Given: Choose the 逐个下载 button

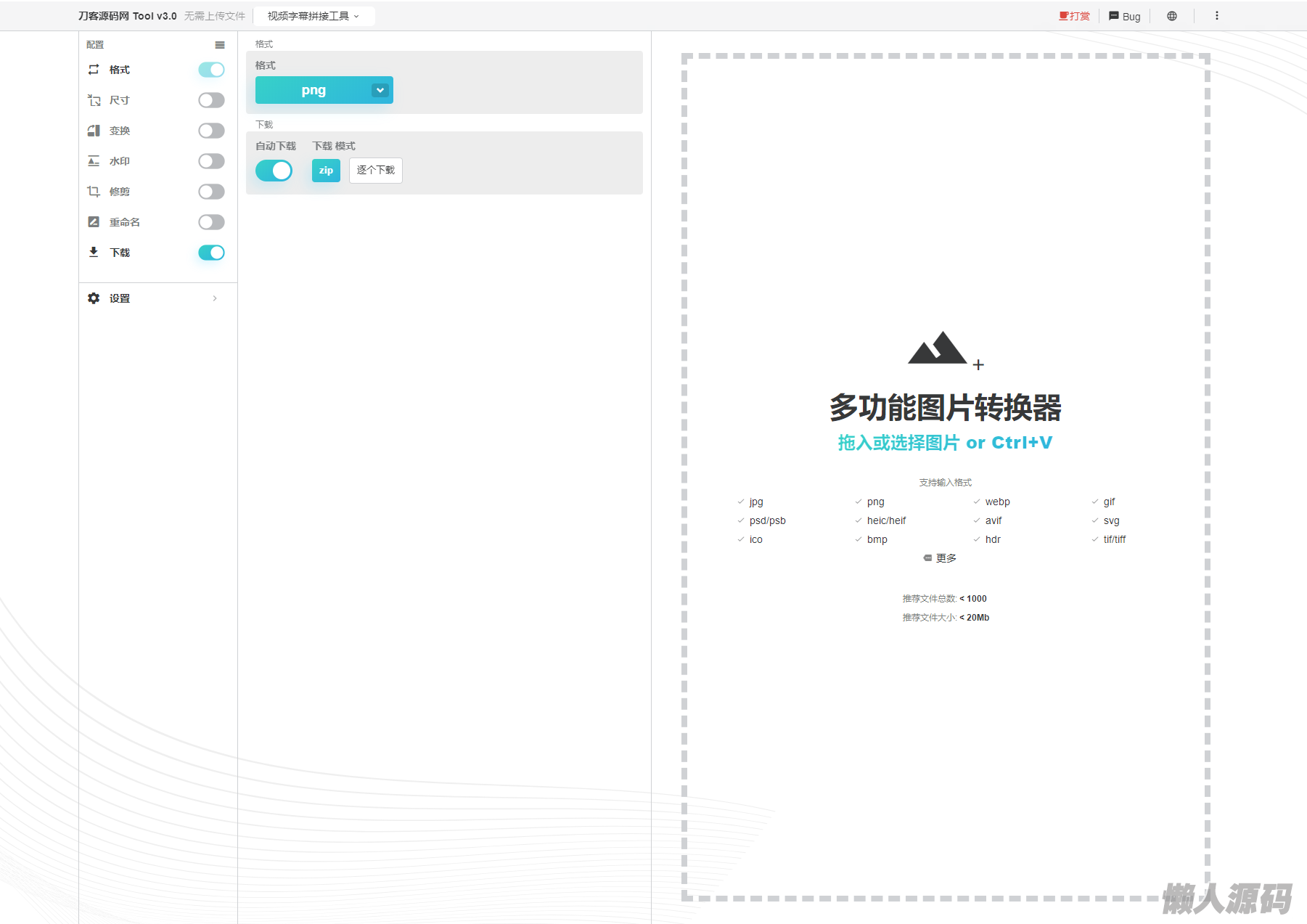Looking at the screenshot, I should tap(376, 171).
